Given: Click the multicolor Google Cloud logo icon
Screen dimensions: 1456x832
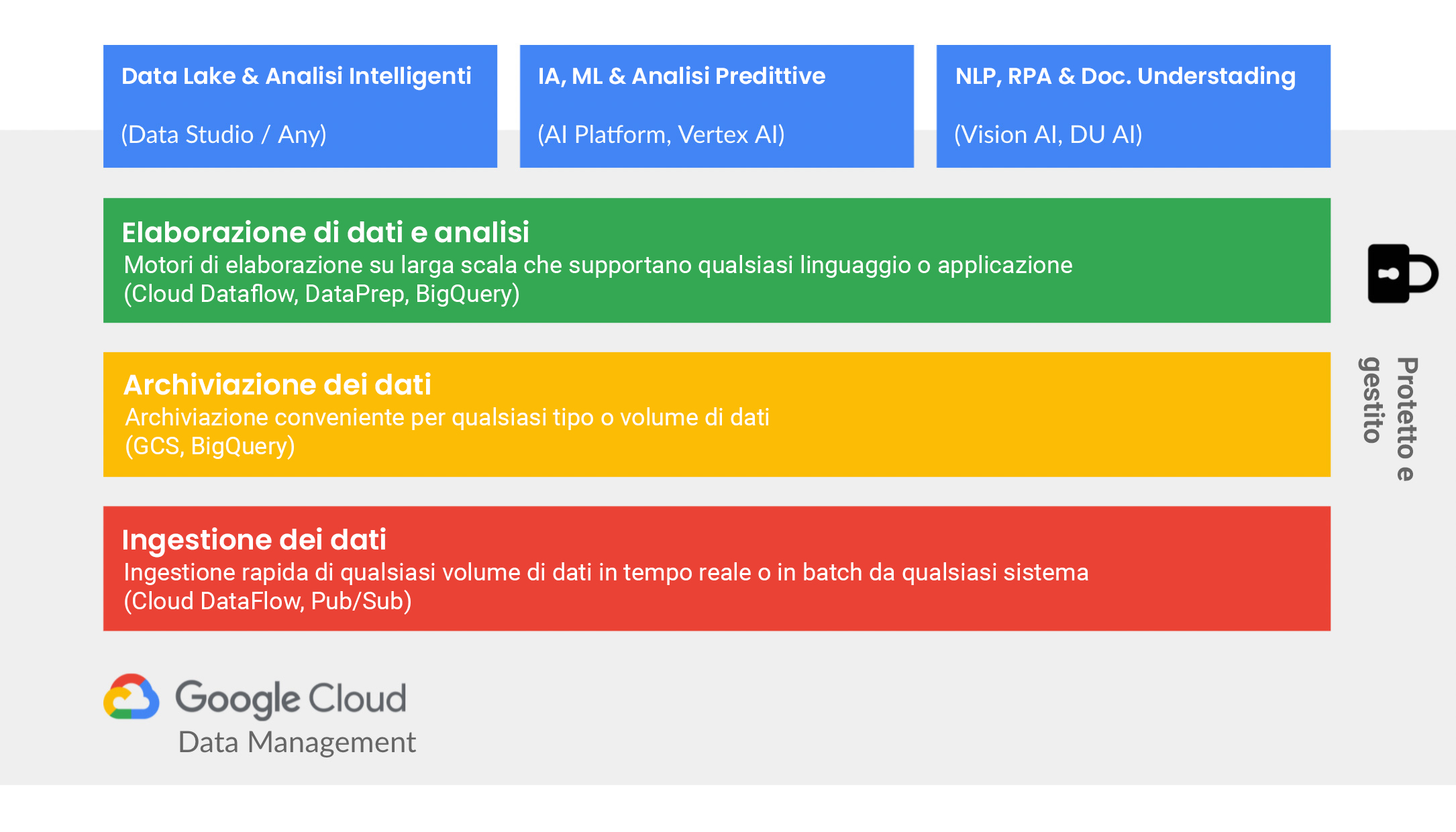Looking at the screenshot, I should 132,697.
